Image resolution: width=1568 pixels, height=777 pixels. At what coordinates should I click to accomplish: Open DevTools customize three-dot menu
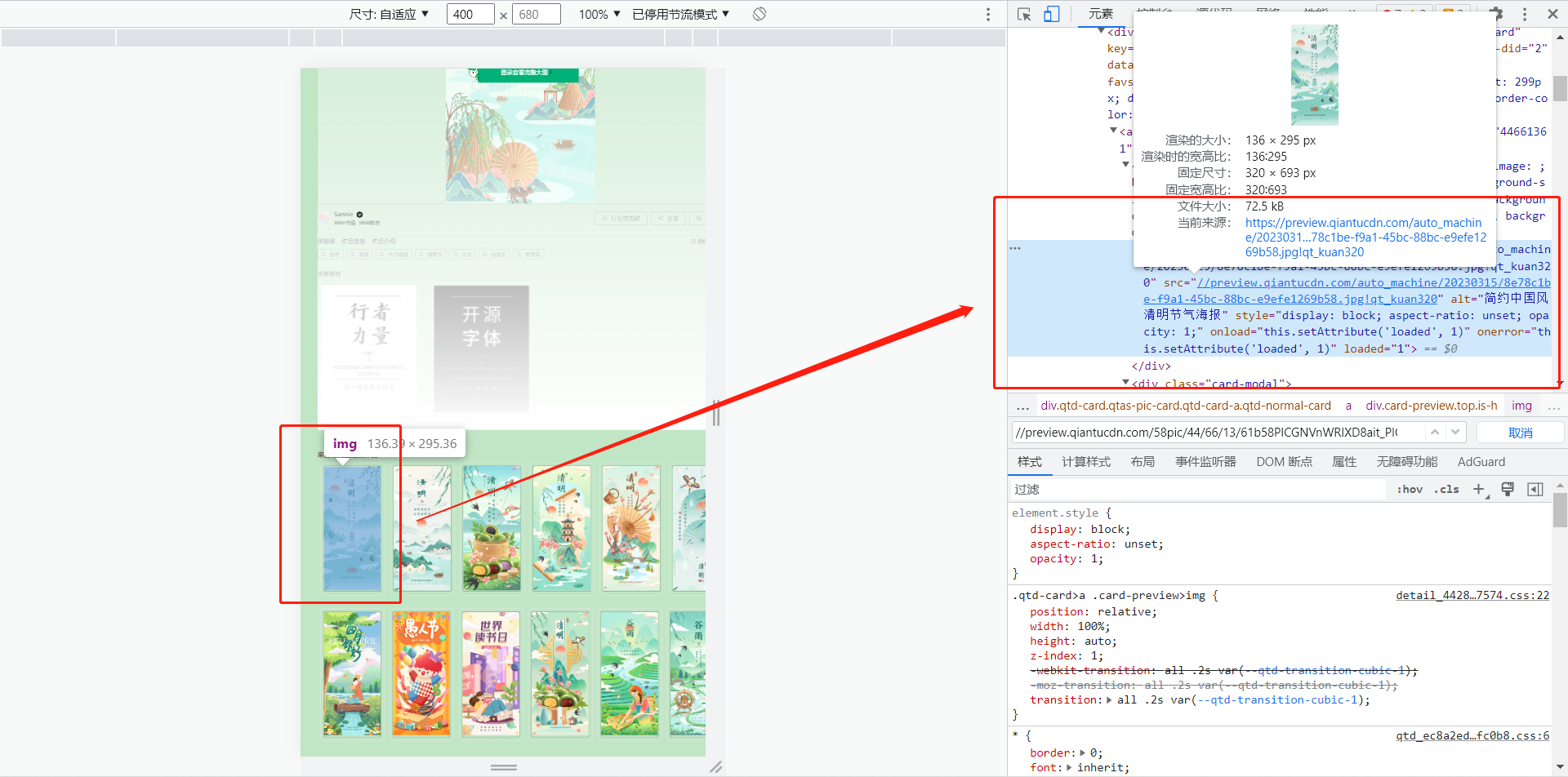coord(1525,14)
